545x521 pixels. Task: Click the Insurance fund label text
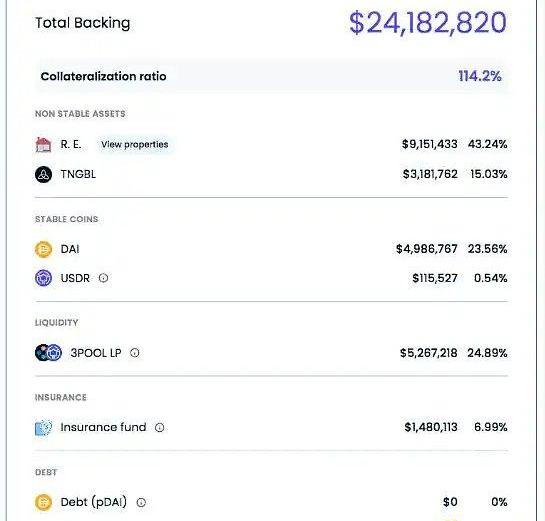[103, 427]
